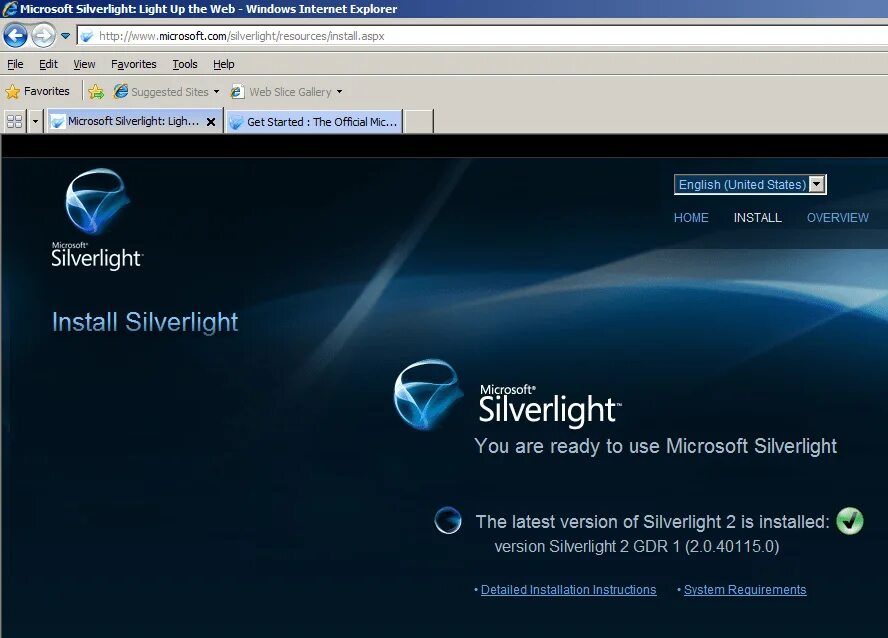The image size is (888, 638).
Task: Click the Forward navigation arrow button
Action: pos(43,36)
